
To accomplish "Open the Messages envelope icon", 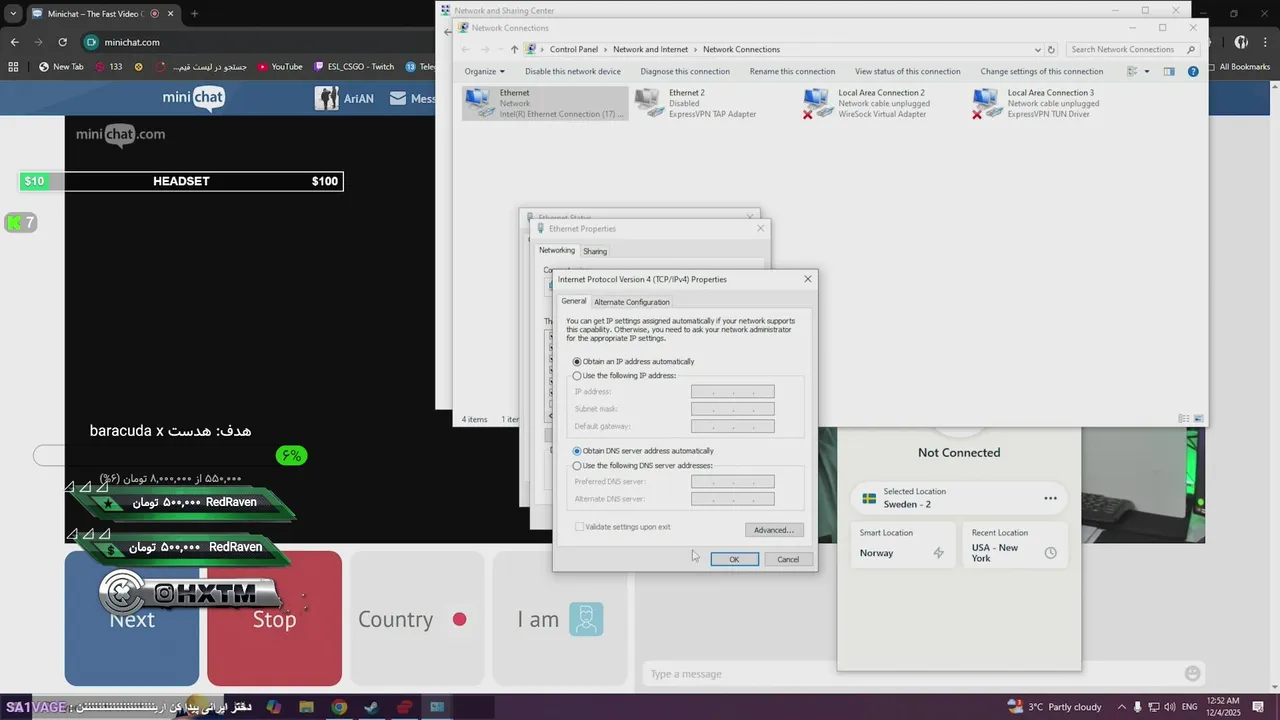I will (398, 98).
